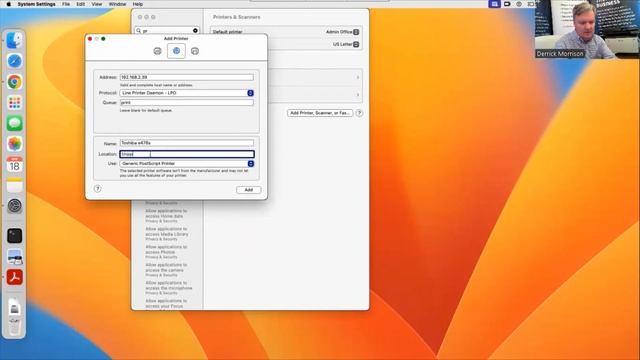Open the black Terminal app in Dock
Viewport: 640px width, 360px height.
point(14,236)
